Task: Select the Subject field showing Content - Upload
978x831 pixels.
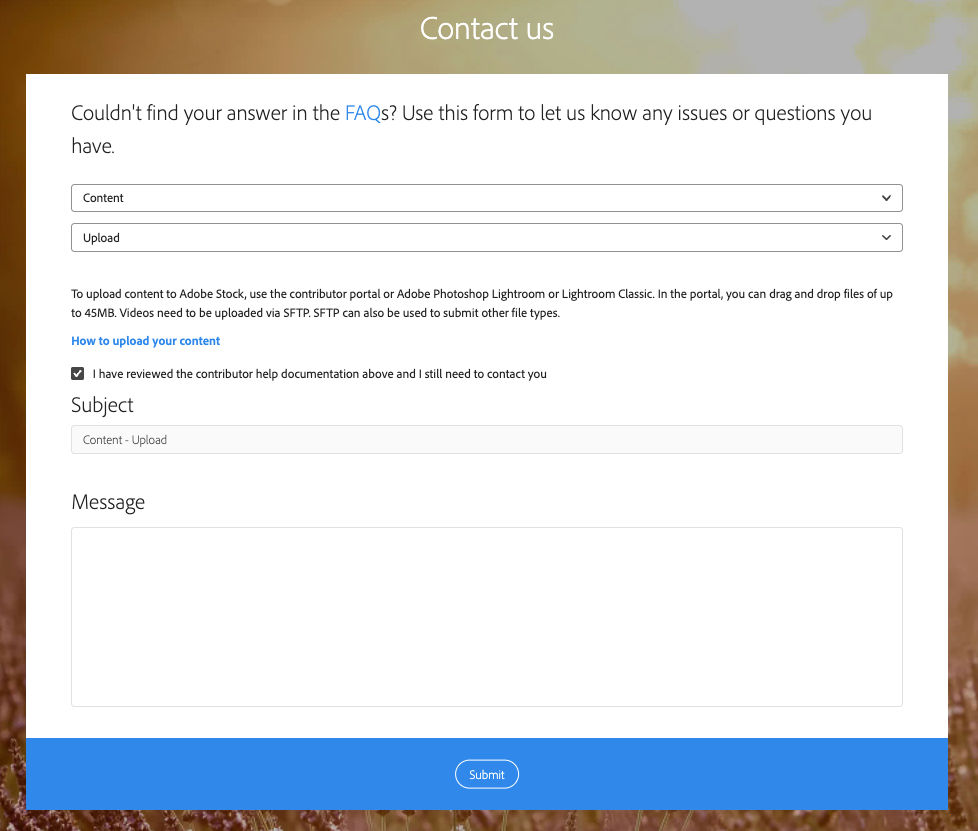Action: (486, 439)
